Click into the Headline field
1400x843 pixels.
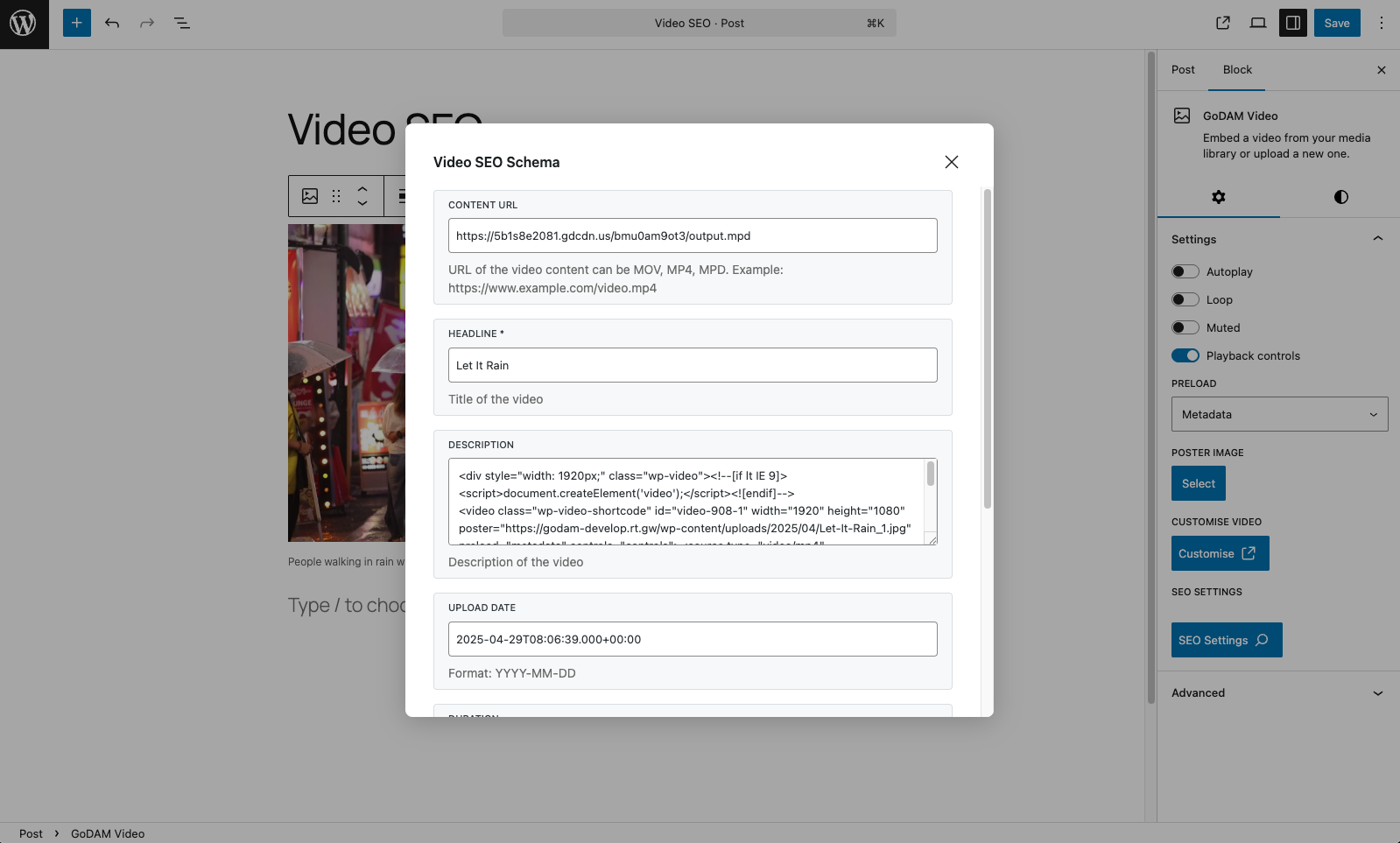pyautogui.click(x=693, y=365)
